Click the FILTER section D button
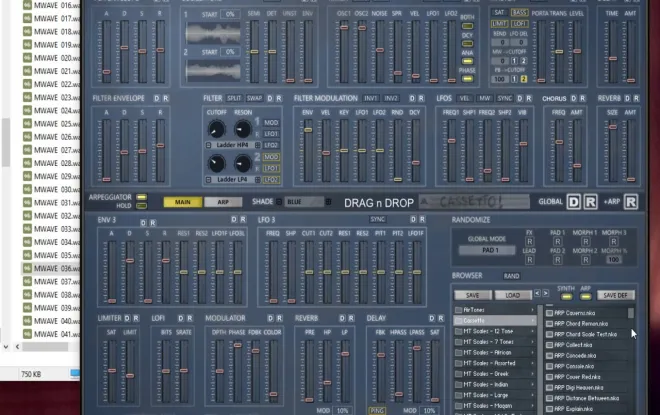The image size is (660, 415). 270,98
